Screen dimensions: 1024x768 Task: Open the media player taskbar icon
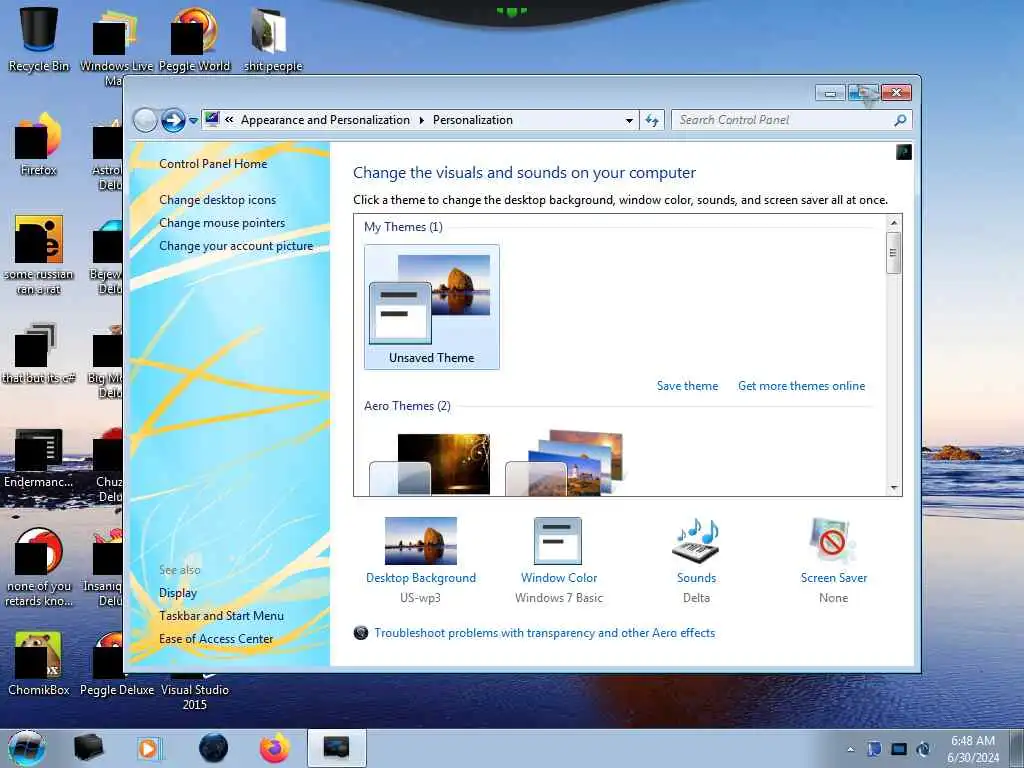click(150, 748)
